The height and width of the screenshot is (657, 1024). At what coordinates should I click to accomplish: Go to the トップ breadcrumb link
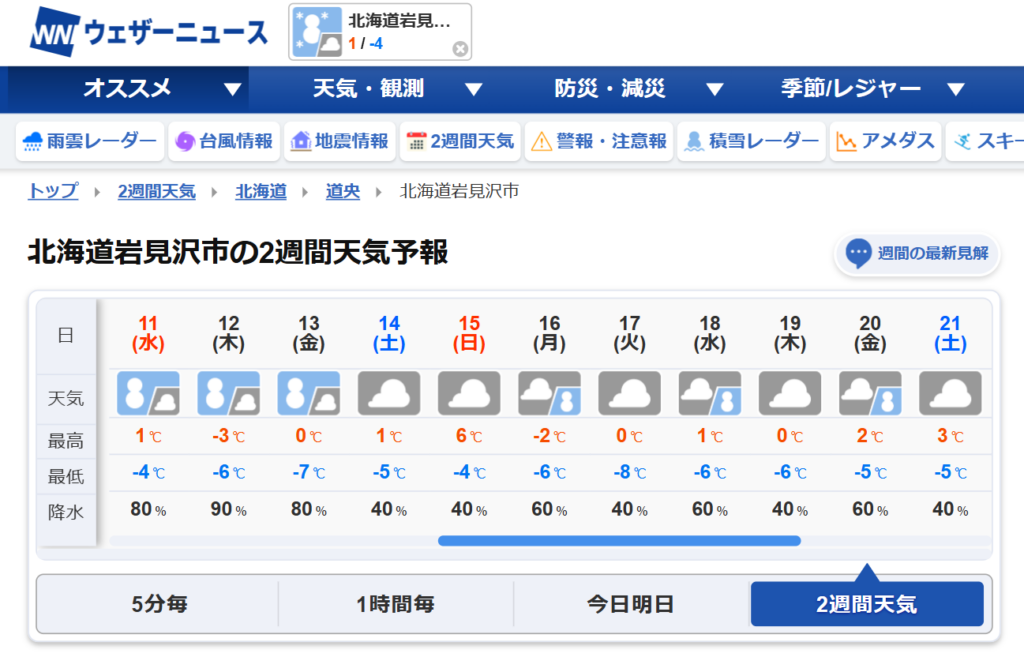tap(53, 191)
